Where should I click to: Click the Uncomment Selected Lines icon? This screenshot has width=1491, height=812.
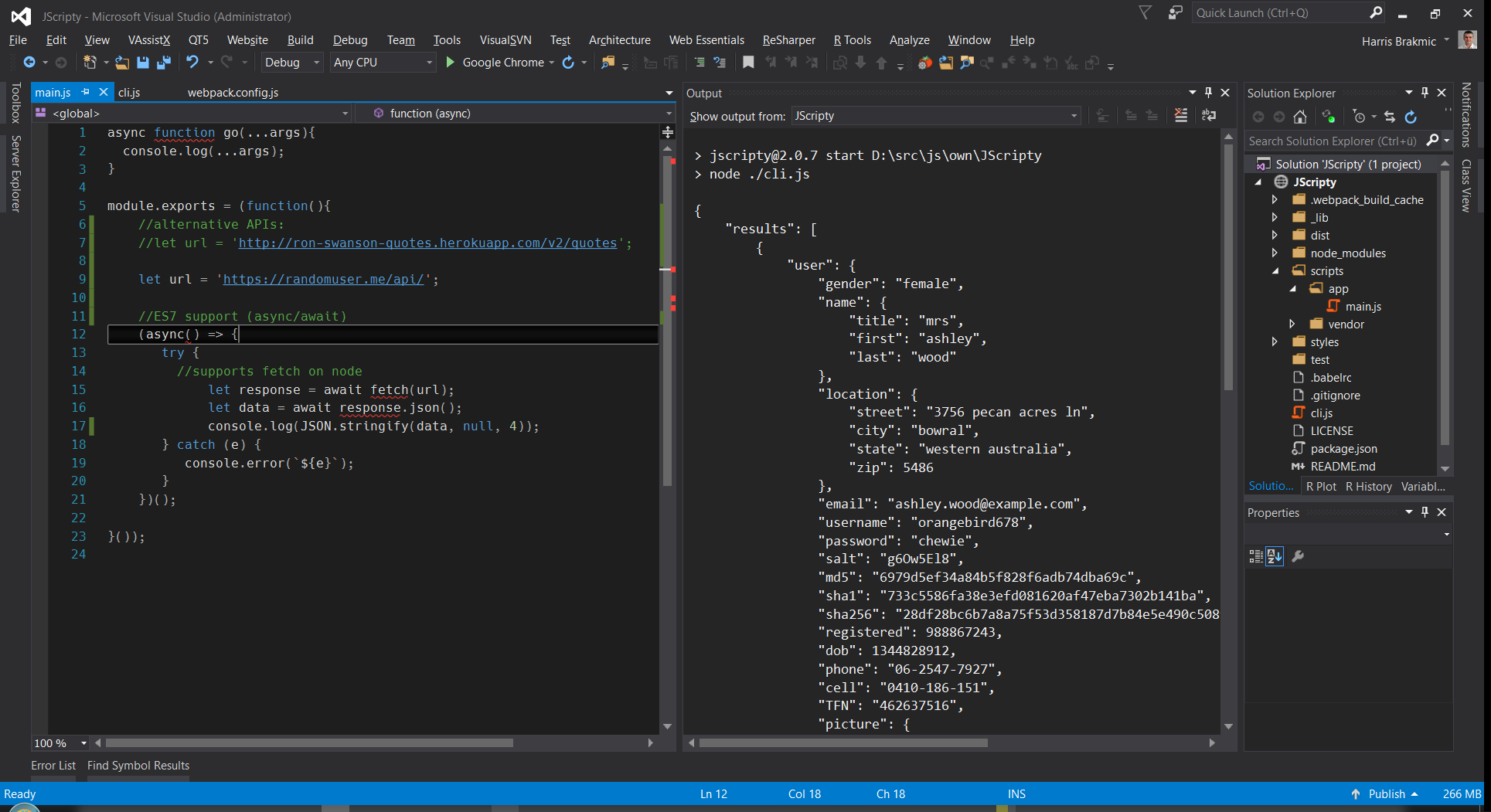coord(720,63)
